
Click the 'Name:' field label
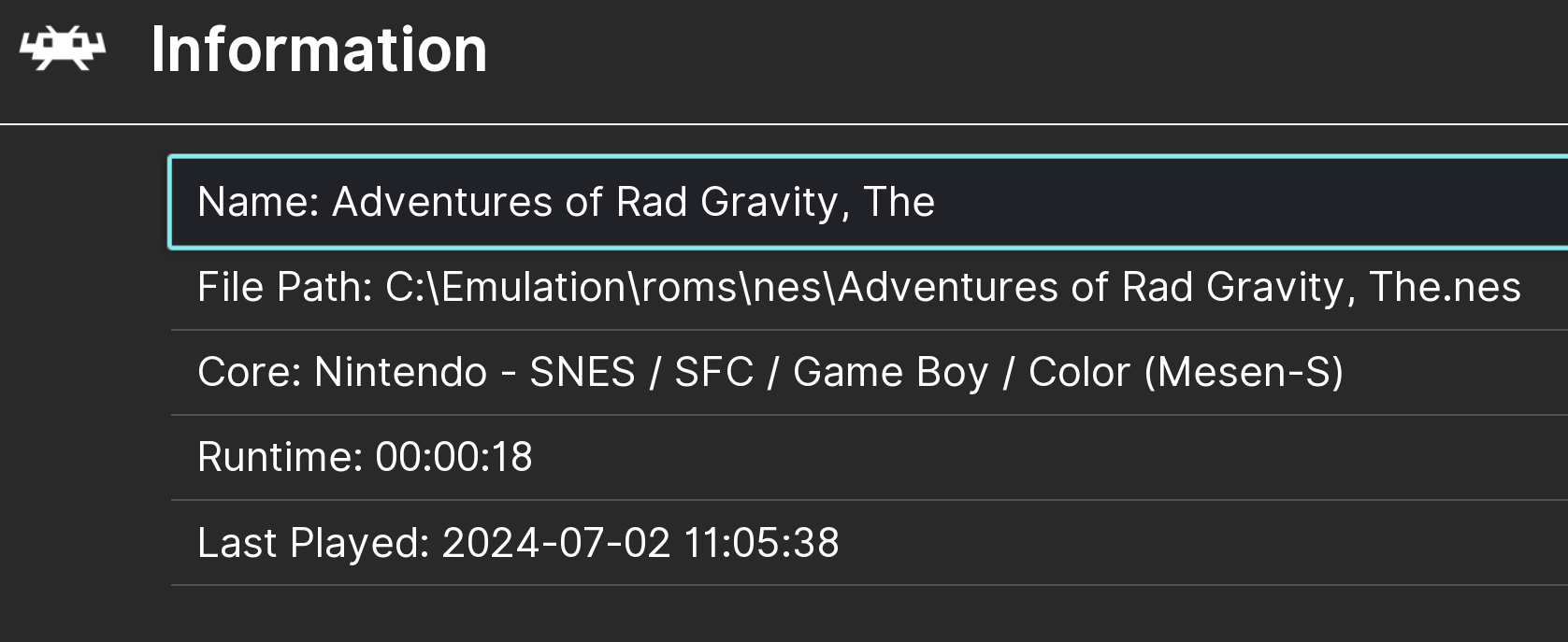tap(259, 202)
